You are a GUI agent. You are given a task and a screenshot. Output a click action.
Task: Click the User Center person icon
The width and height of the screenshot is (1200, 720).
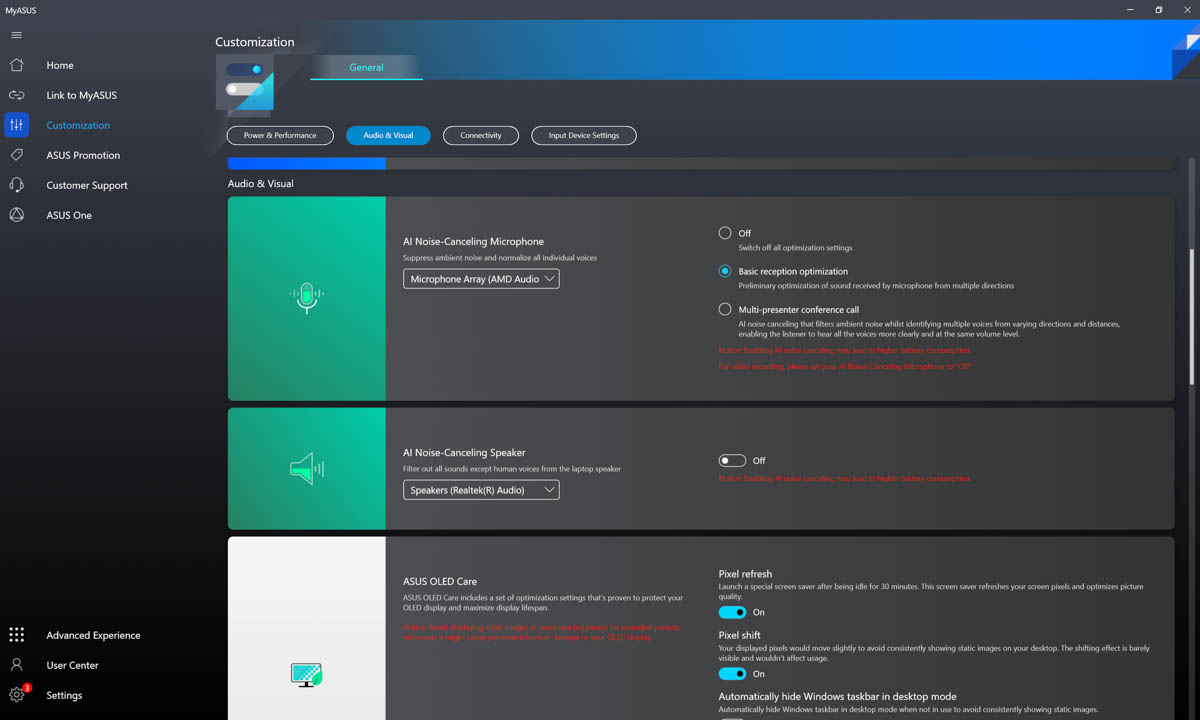point(16,665)
